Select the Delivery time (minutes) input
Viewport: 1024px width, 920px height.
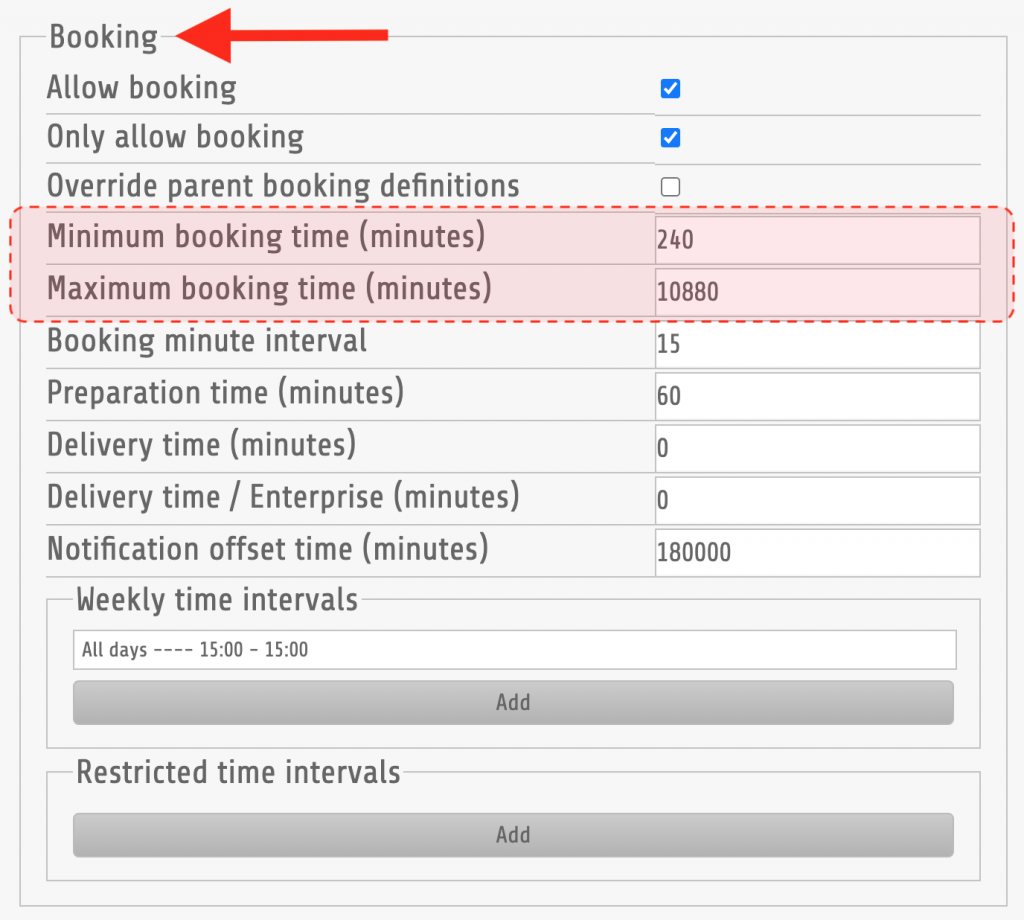(818, 449)
